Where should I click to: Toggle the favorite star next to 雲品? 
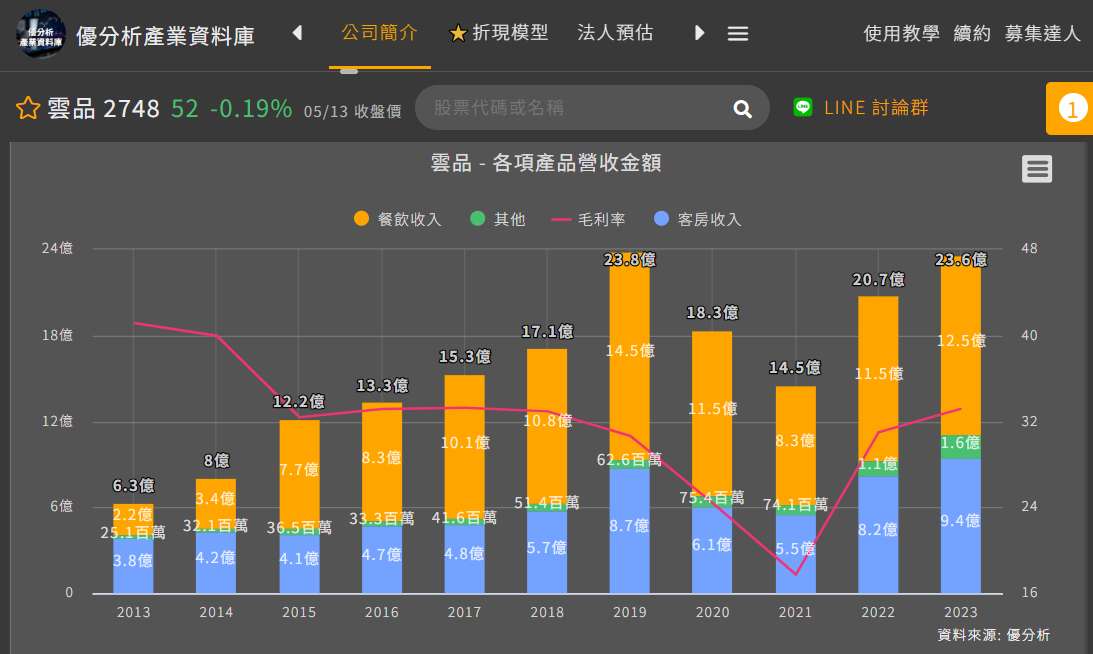tap(28, 108)
